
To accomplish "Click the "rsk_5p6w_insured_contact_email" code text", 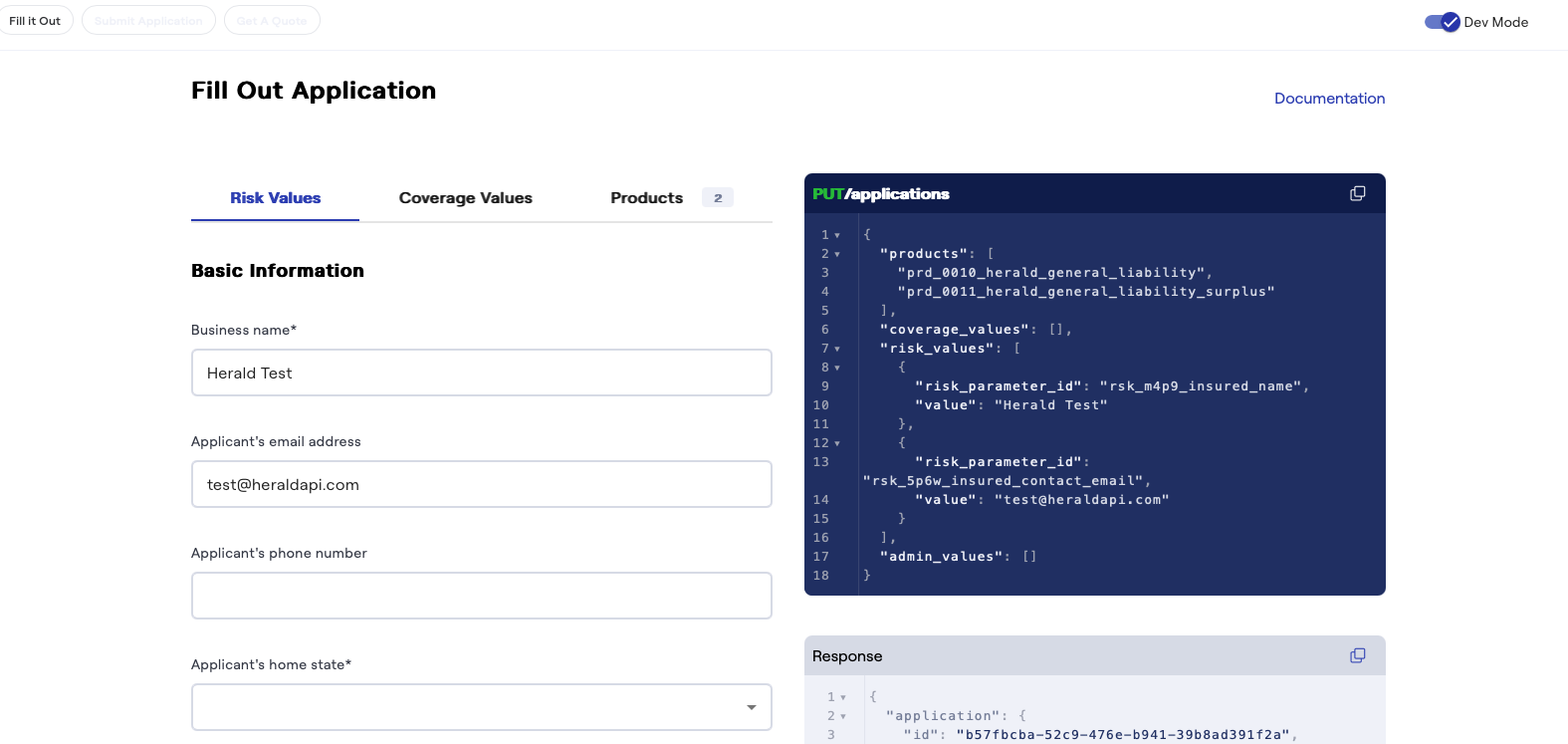I will (x=1003, y=481).
